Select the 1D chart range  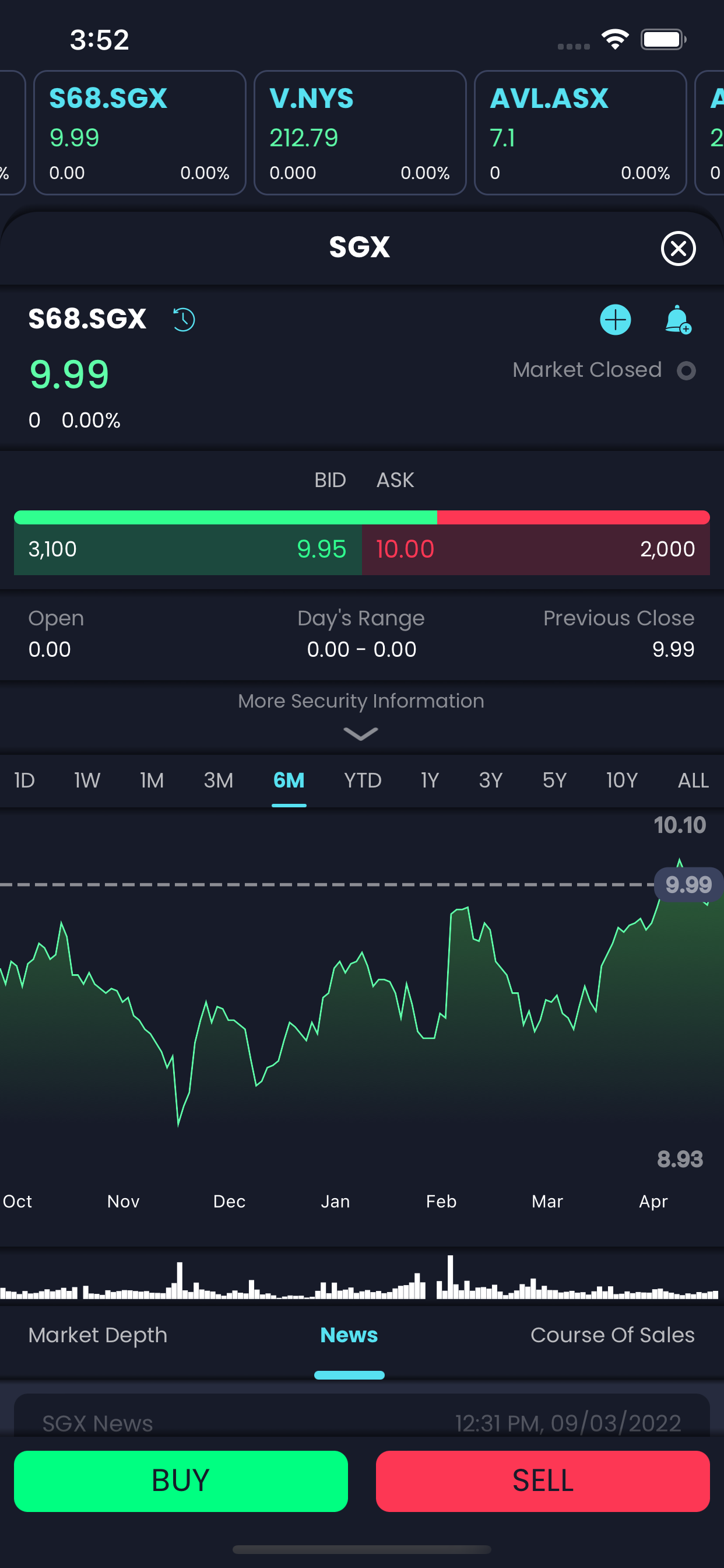click(x=24, y=780)
